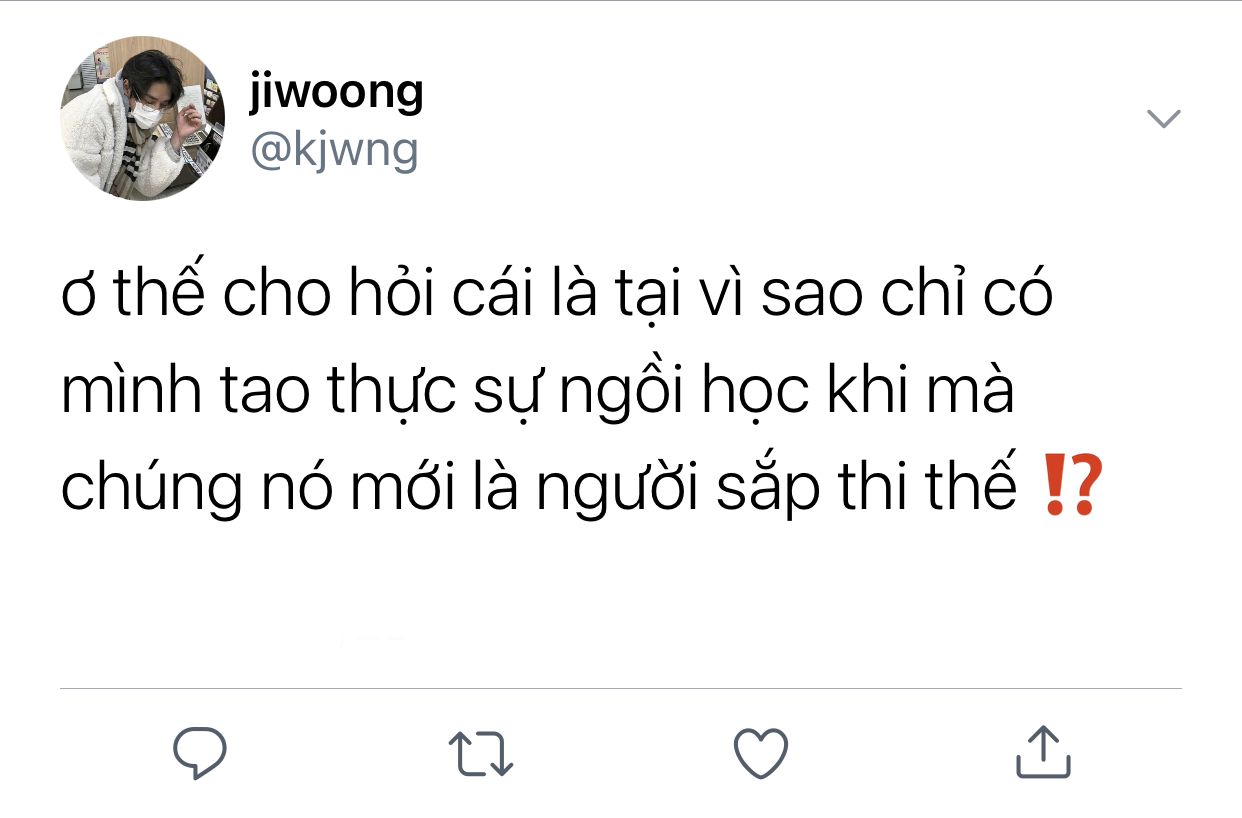
Task: Open the share sheet via upload arrow icon
Action: click(1044, 752)
